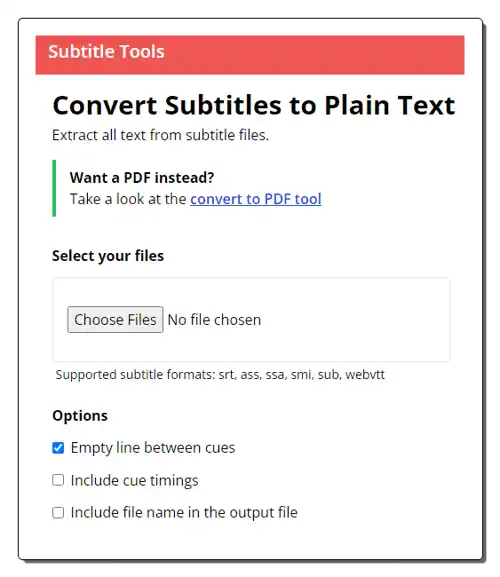500x577 pixels.
Task: Click the file drop area box
Action: tap(251, 319)
